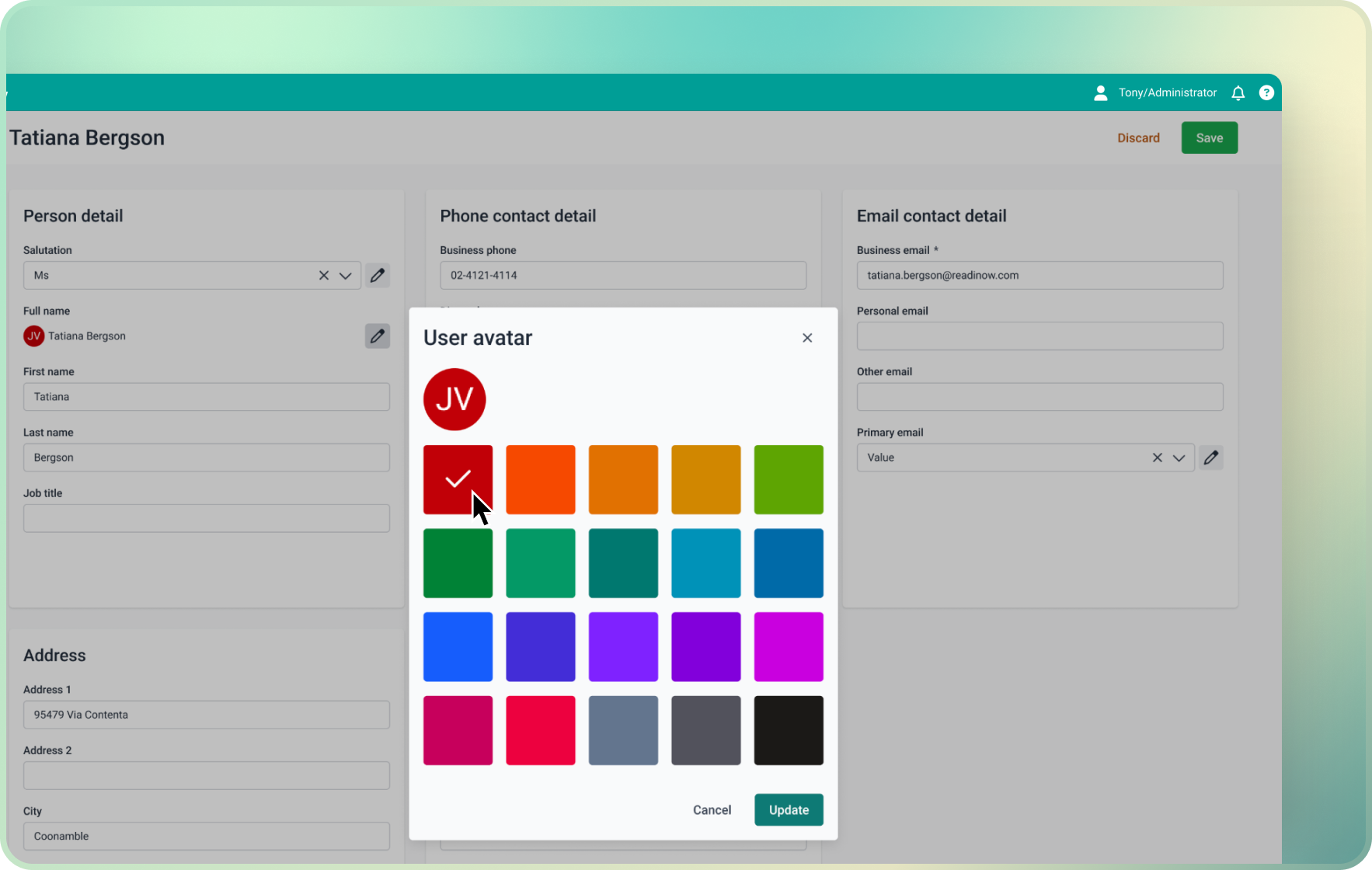
Task: Clear the Ms salutation with the X icon
Action: [x=323, y=275]
